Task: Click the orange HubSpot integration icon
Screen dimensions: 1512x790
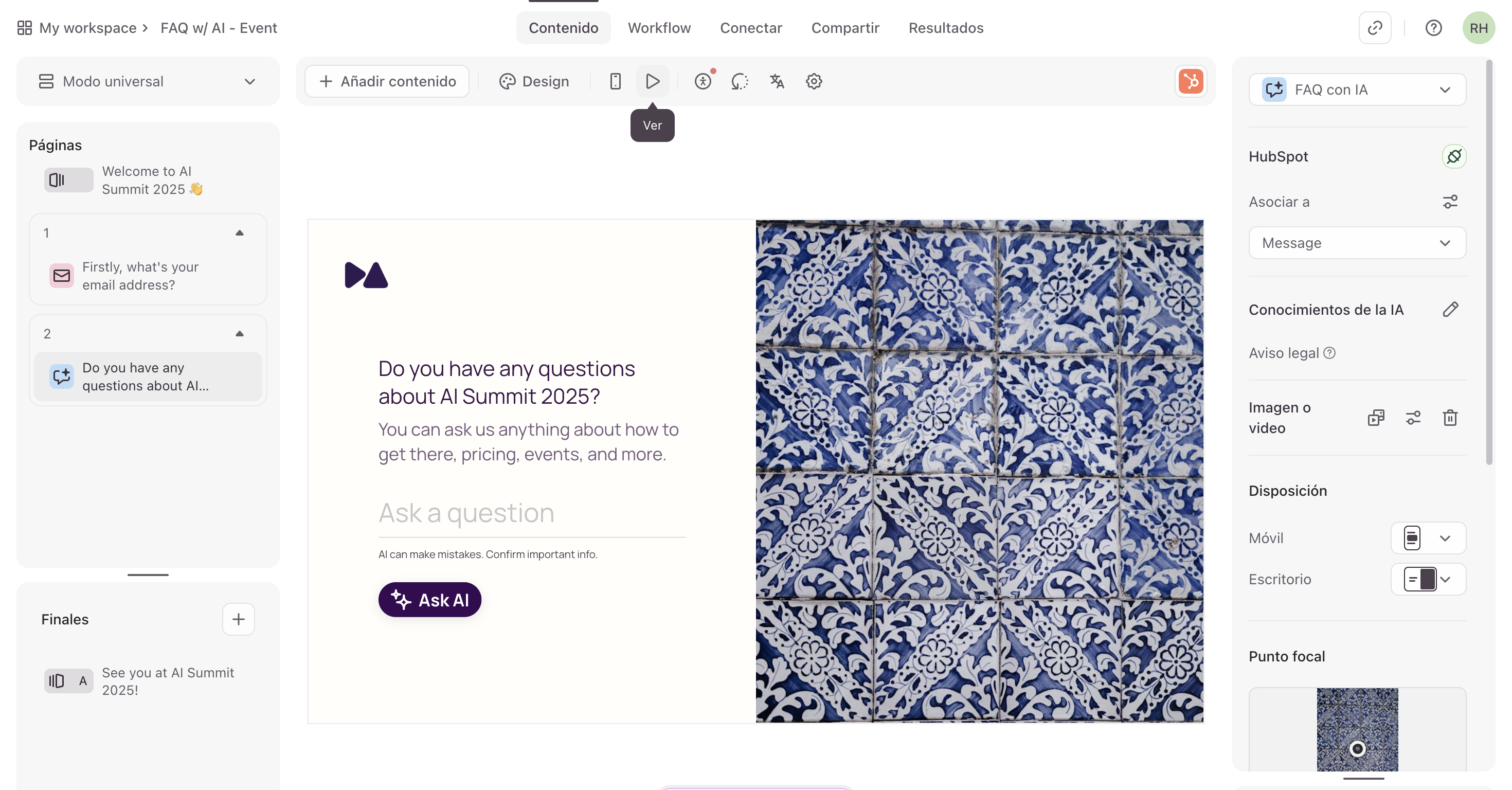Action: point(1191,81)
